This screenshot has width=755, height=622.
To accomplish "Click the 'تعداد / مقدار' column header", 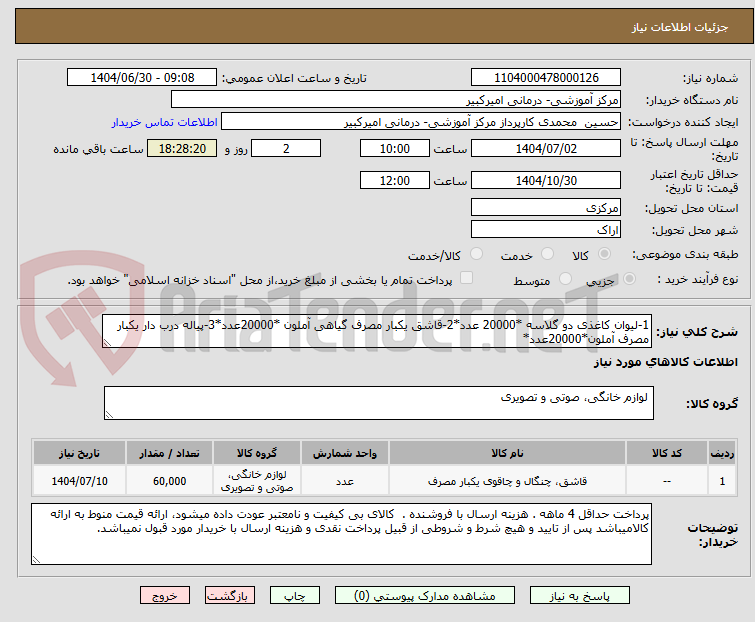I will pyautogui.click(x=169, y=453).
